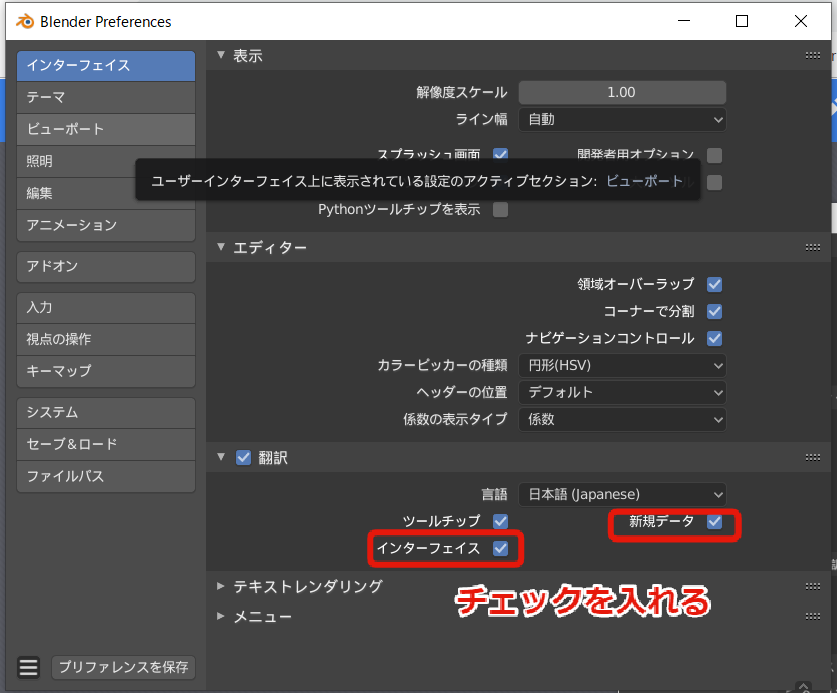Enable Pythonツールチップを表示 checkbox
Screen dimensions: 837x693
pyautogui.click(x=500, y=210)
